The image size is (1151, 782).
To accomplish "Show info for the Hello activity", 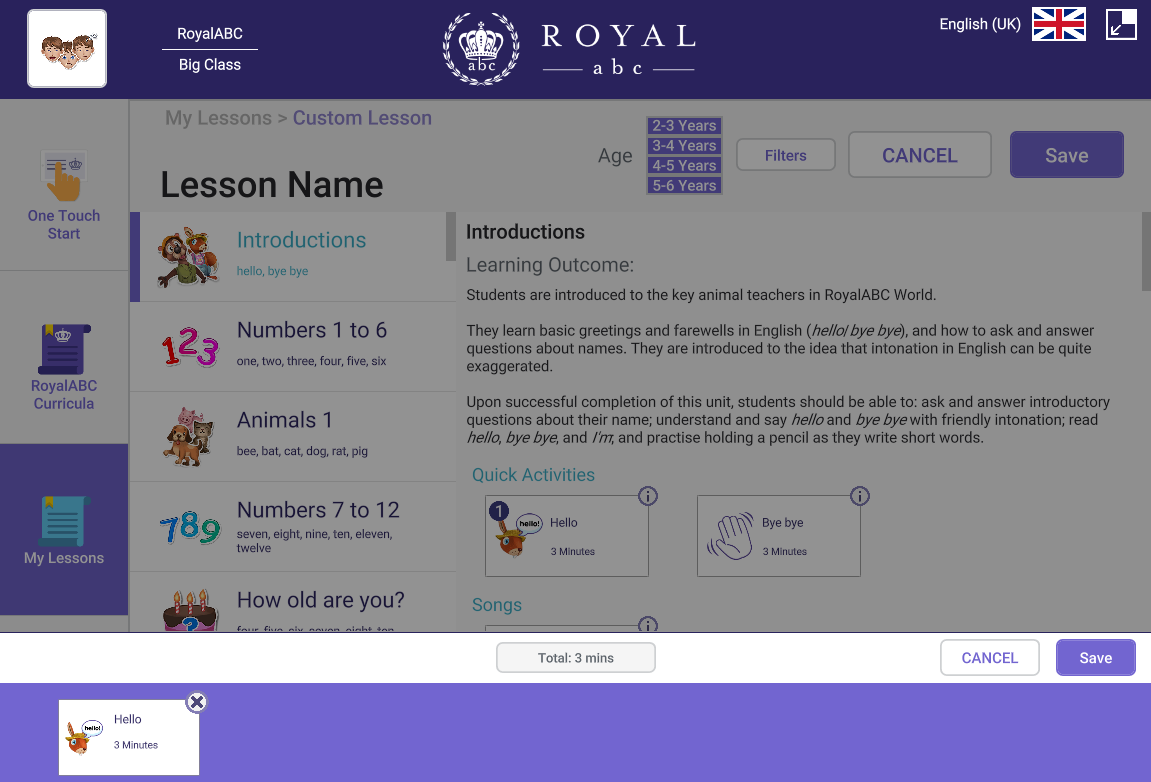I will point(647,496).
